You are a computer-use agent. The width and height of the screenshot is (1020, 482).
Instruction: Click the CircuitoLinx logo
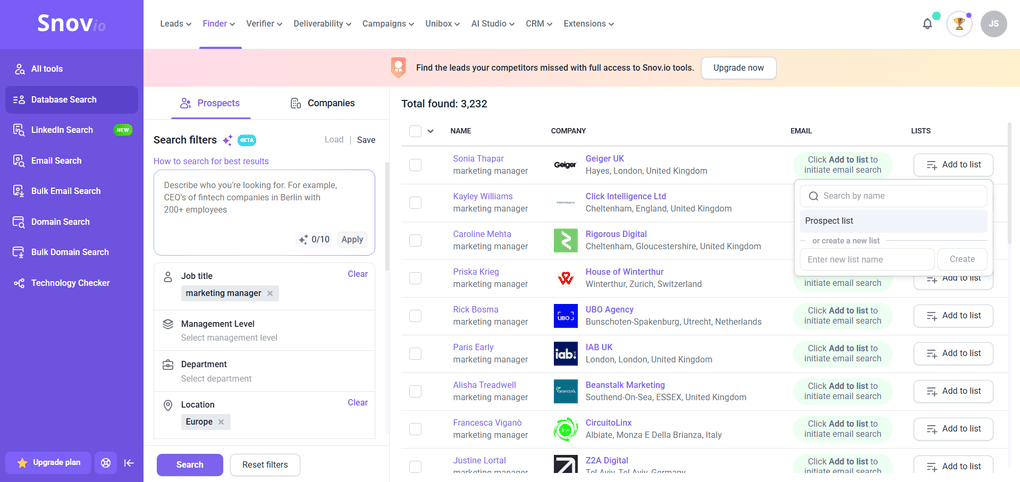coord(565,429)
